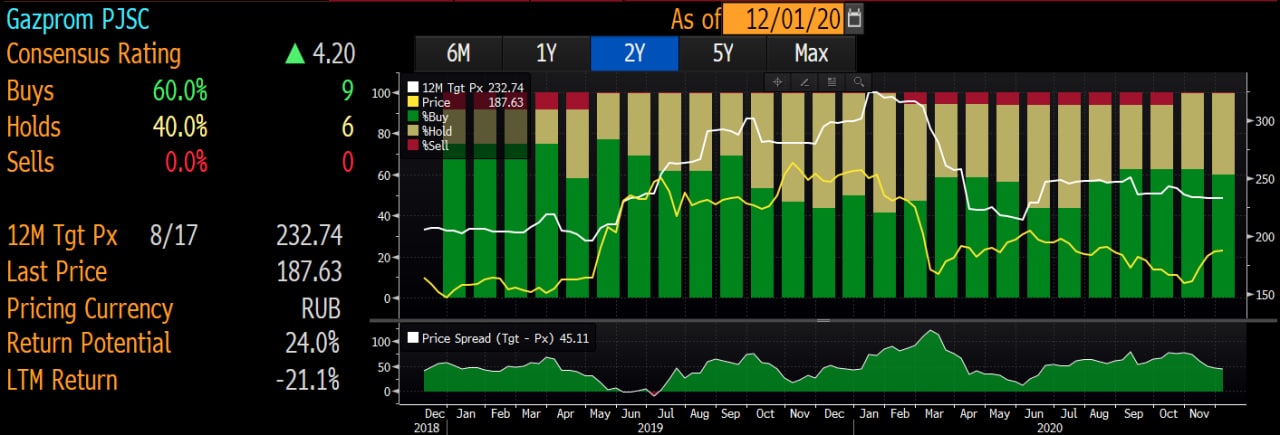Switch chart range to Max

pos(810,54)
